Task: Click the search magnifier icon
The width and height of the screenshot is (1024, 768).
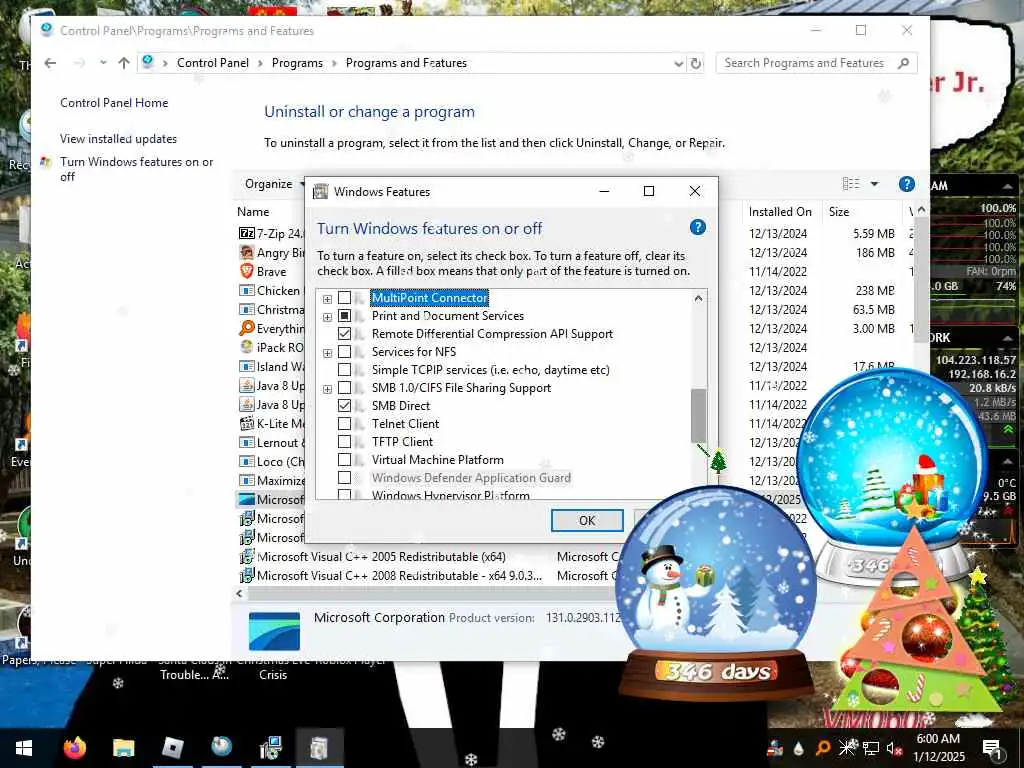Action: 904,63
